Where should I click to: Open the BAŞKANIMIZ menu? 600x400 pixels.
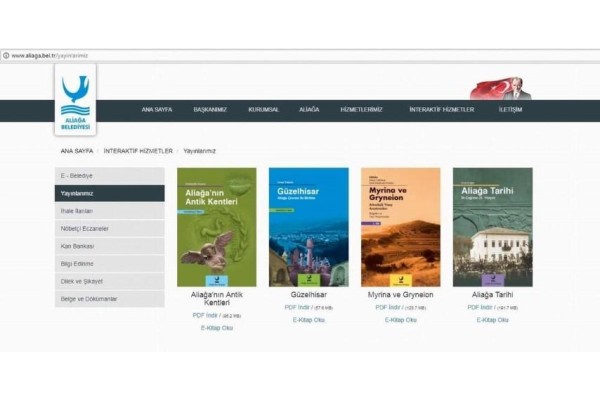click(211, 109)
